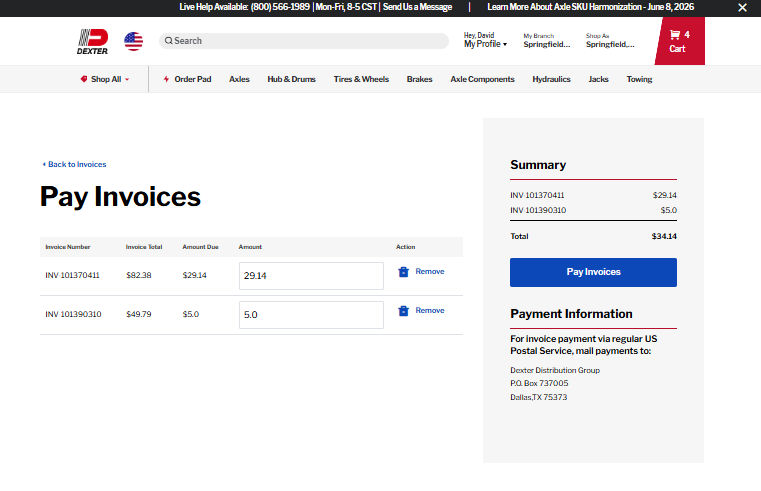Click the search magnifier icon

[x=168, y=41]
